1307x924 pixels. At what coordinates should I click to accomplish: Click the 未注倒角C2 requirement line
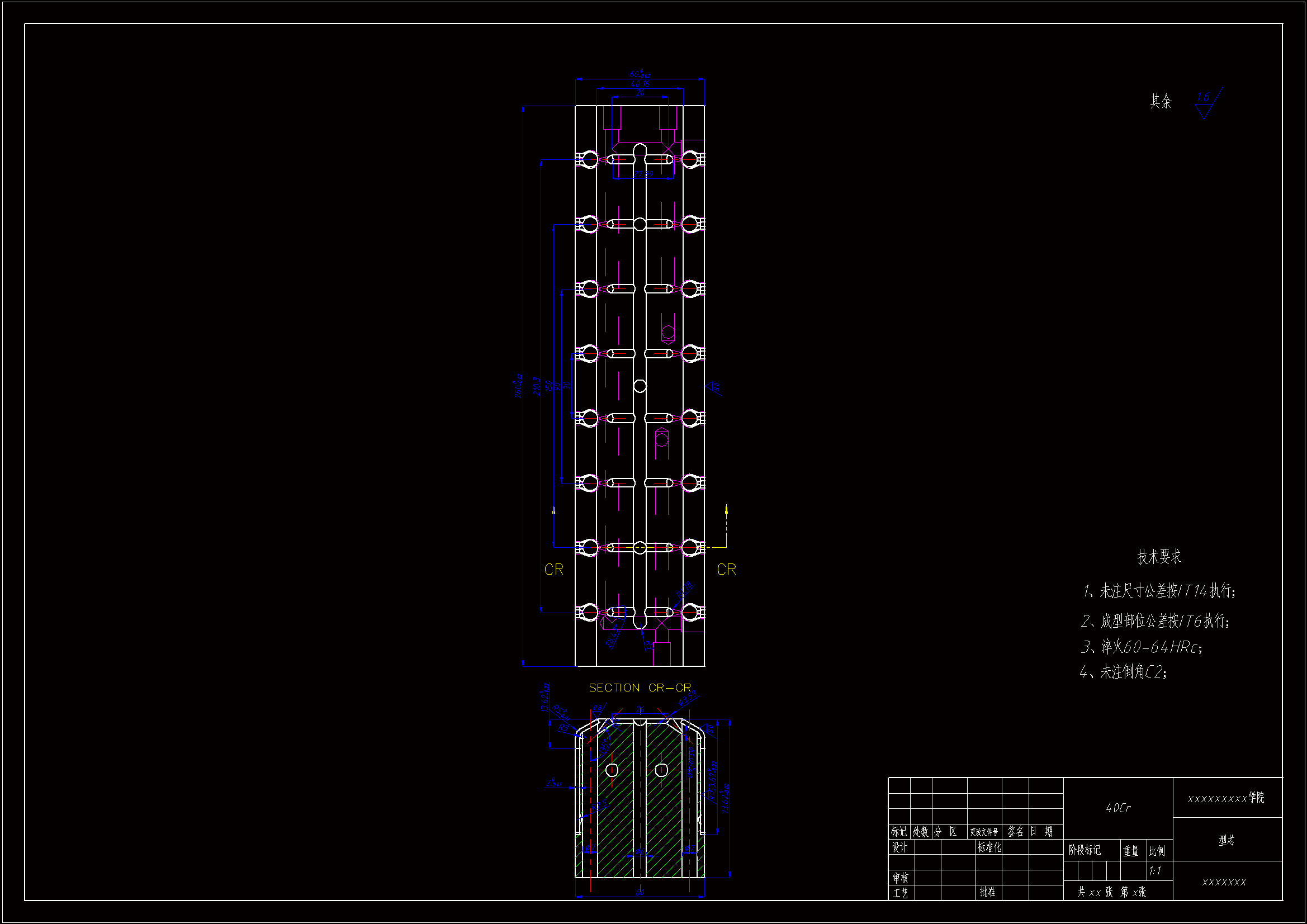pyautogui.click(x=1124, y=672)
